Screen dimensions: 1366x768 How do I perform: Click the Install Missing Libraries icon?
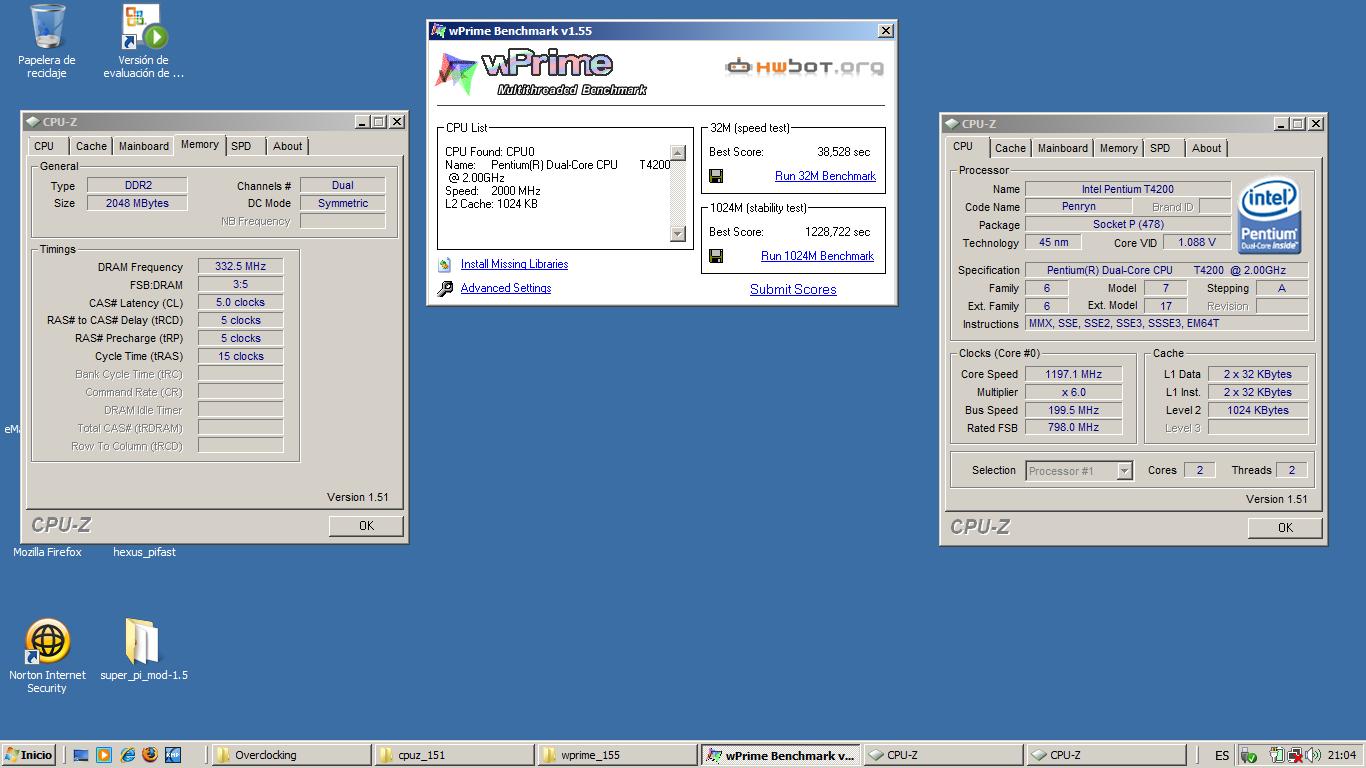(445, 265)
